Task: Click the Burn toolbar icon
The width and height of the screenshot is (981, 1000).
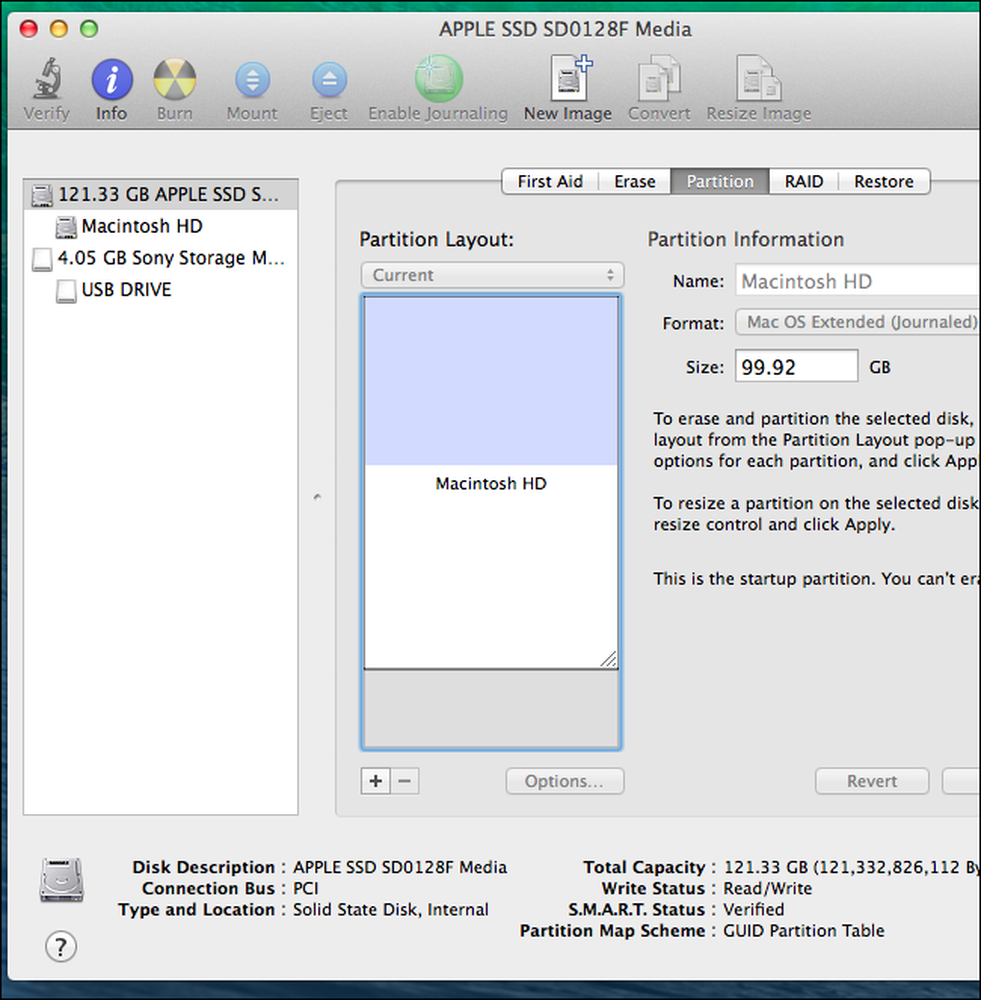Action: tap(174, 80)
